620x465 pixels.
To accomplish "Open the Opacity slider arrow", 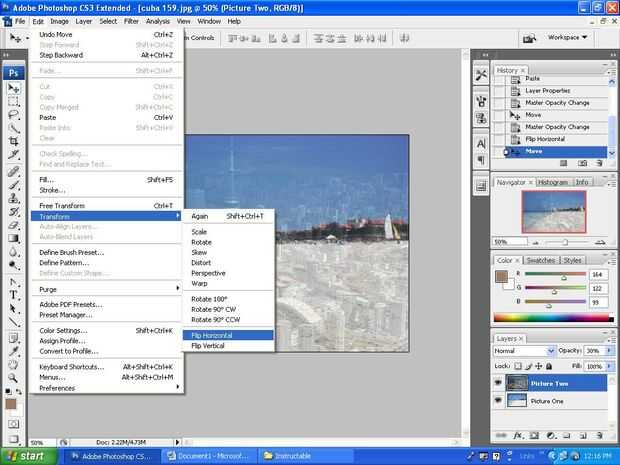I will [x=609, y=350].
